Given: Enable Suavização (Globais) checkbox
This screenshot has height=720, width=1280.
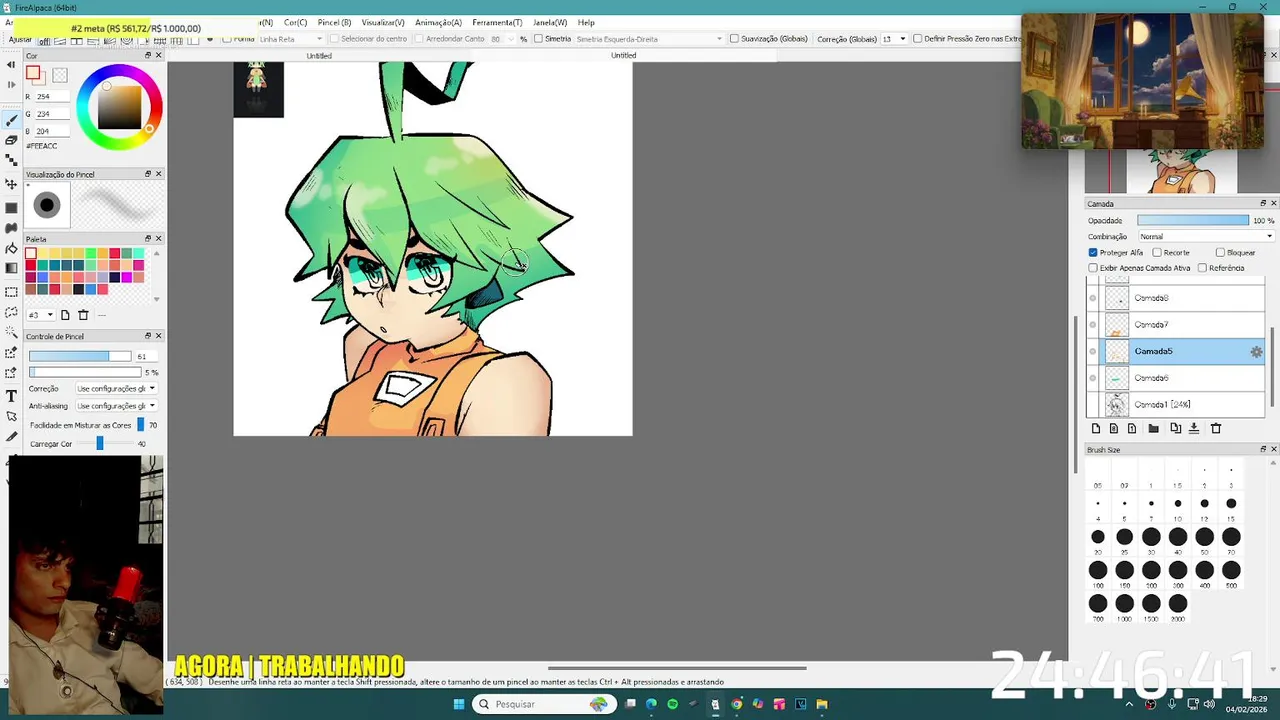Looking at the screenshot, I should 734,39.
